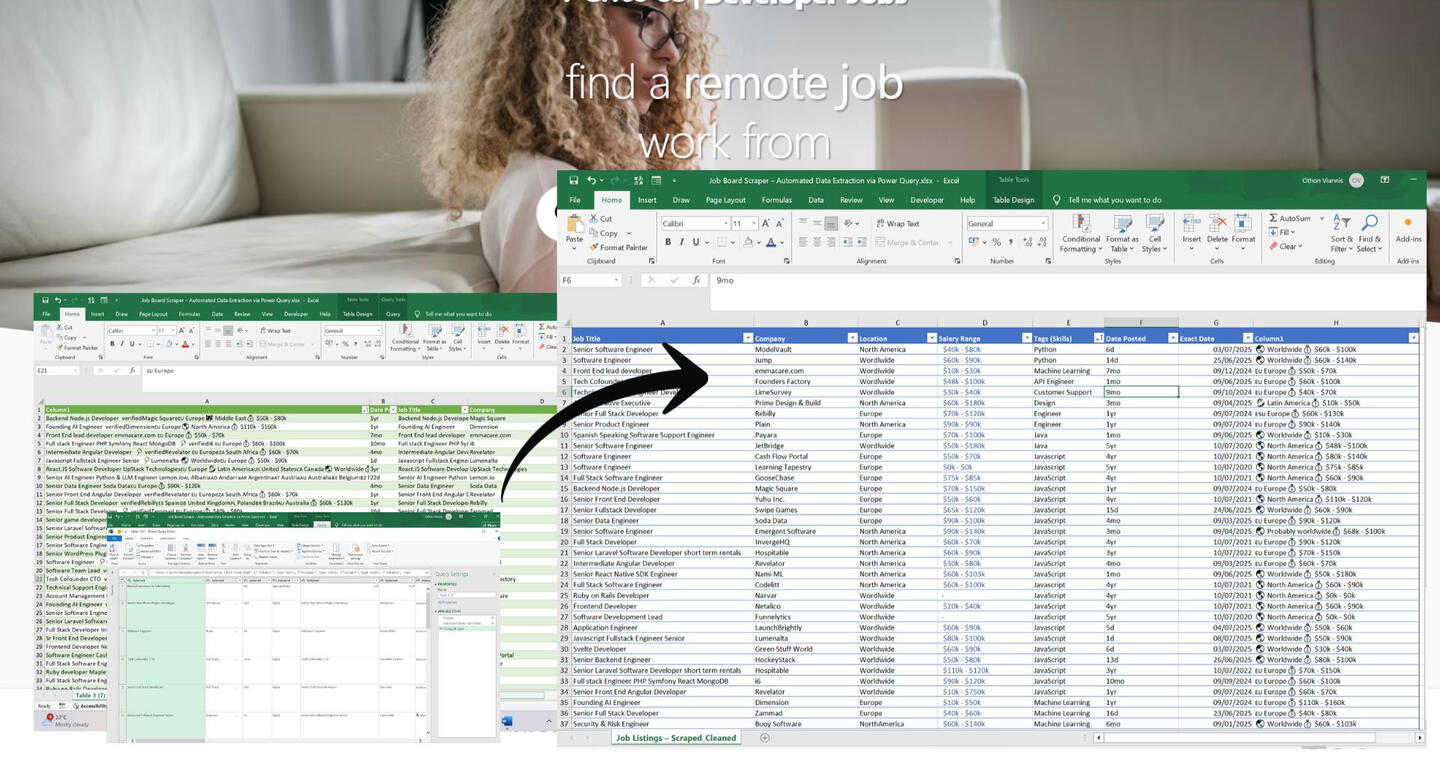Click the AutoSum icon

[x=1273, y=219]
